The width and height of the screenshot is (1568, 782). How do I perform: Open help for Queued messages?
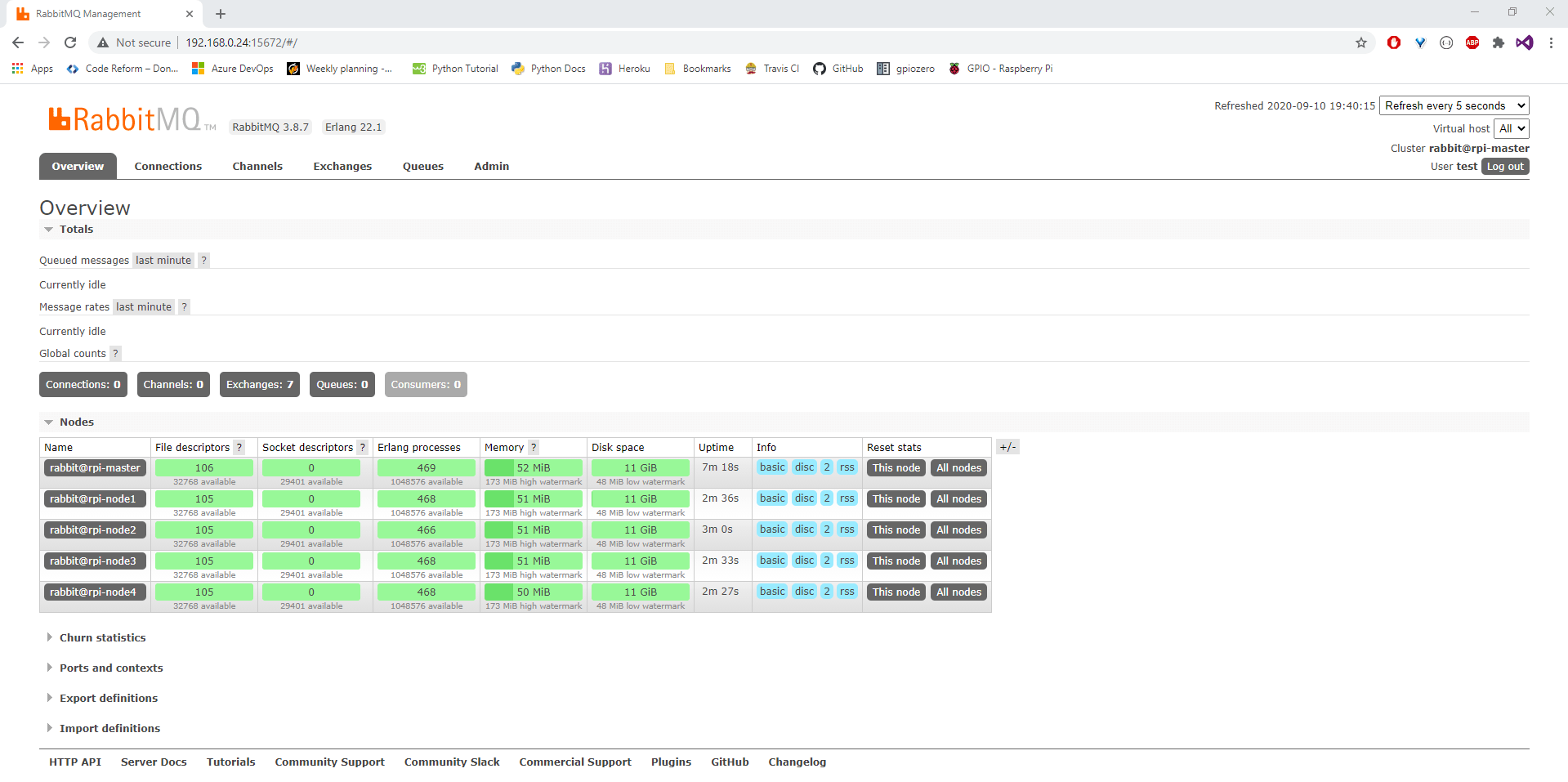[x=204, y=261]
